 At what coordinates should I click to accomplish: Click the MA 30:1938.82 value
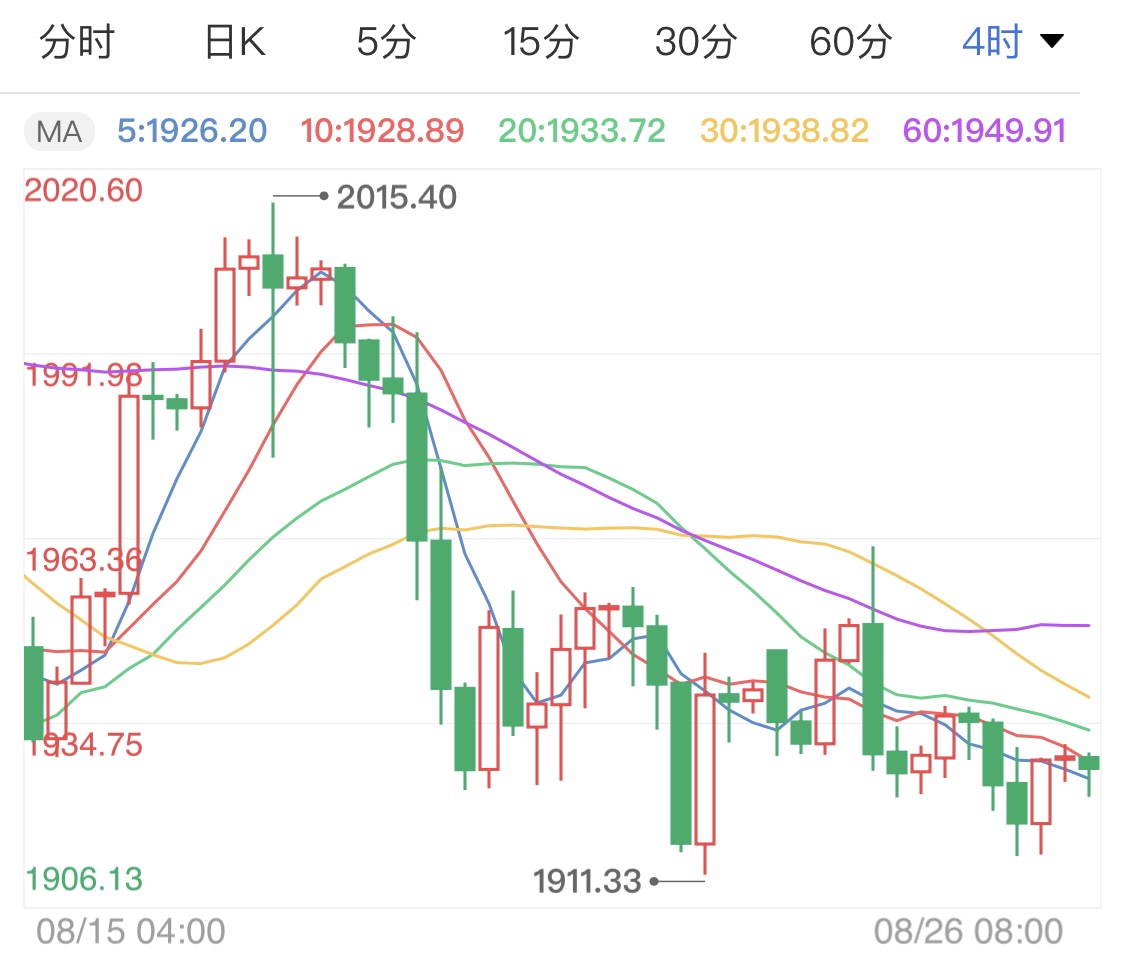pos(784,131)
